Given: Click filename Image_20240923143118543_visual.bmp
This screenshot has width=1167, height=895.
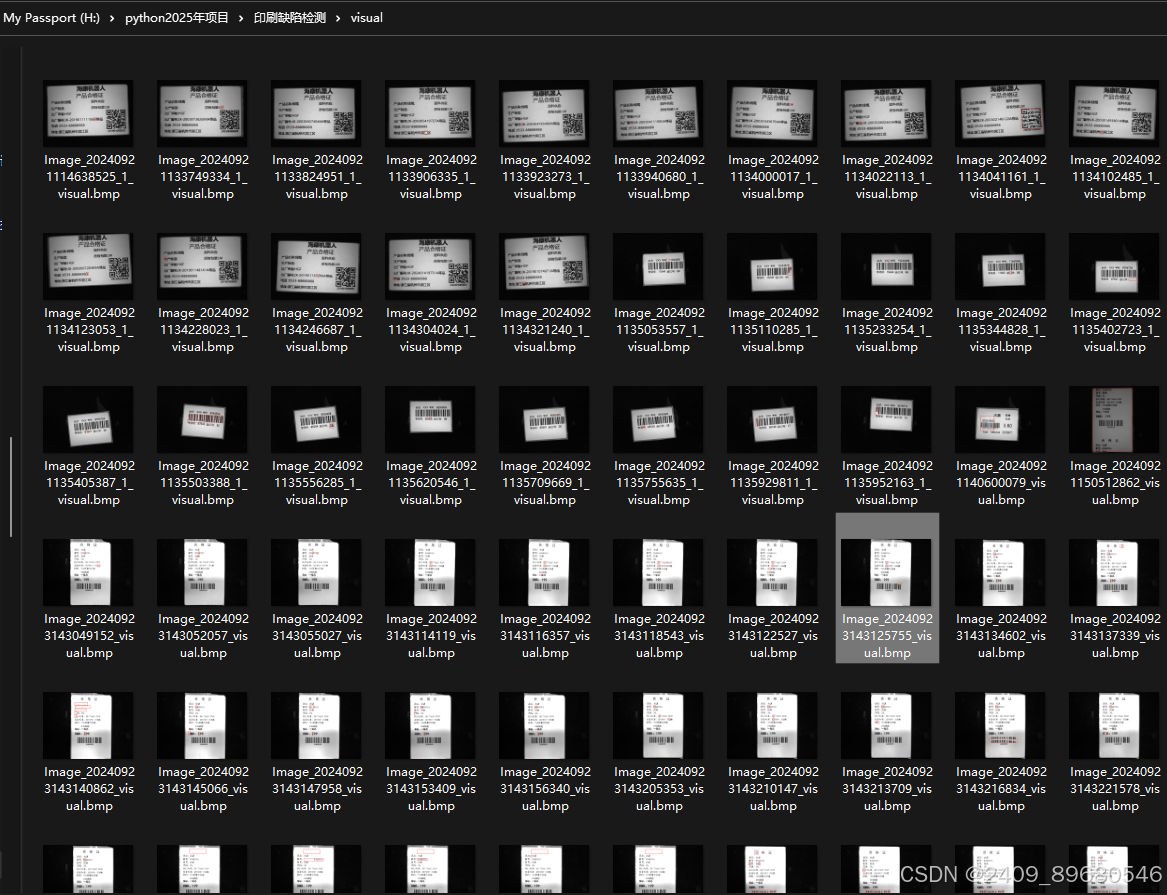Looking at the screenshot, I should coord(659,636).
